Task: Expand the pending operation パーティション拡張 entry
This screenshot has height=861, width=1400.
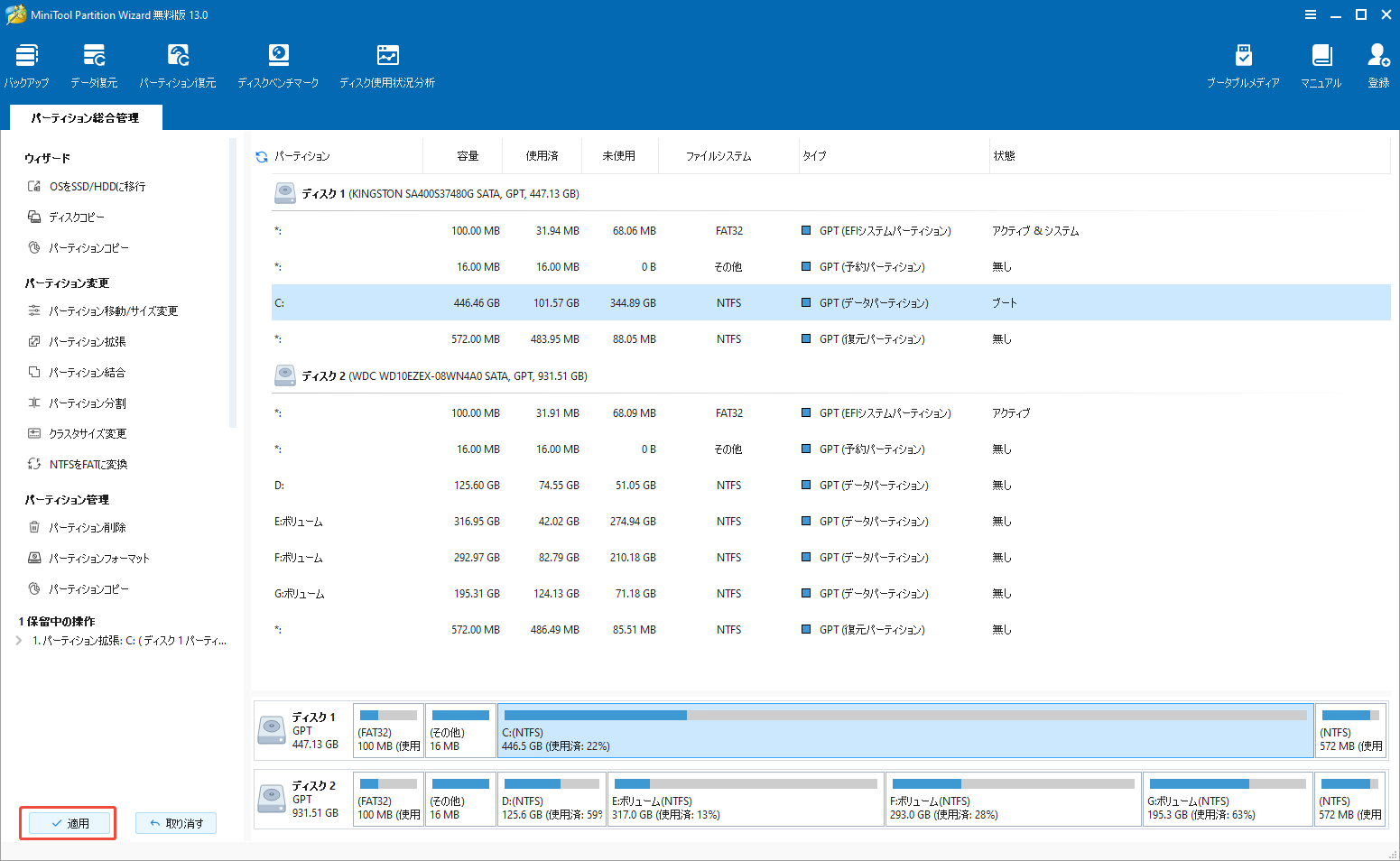Action: pyautogui.click(x=16, y=640)
